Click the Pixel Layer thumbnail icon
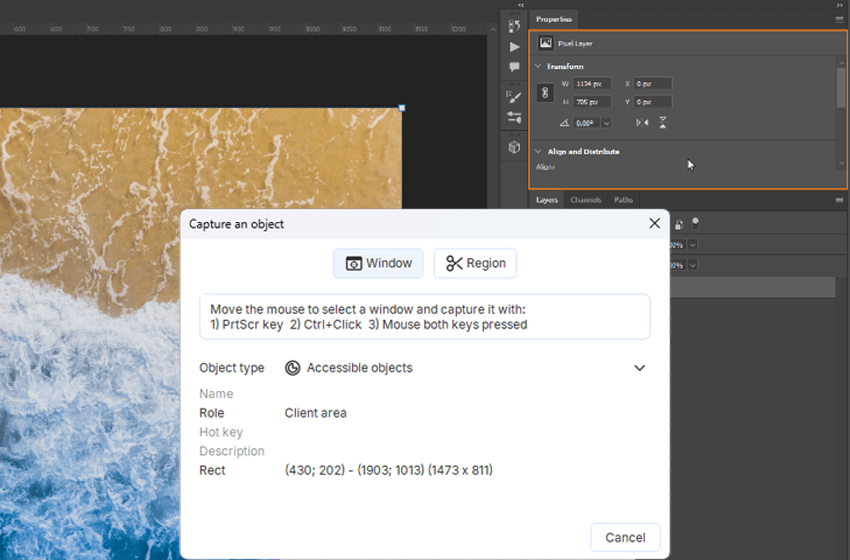This screenshot has height=560, width=850. tap(545, 43)
